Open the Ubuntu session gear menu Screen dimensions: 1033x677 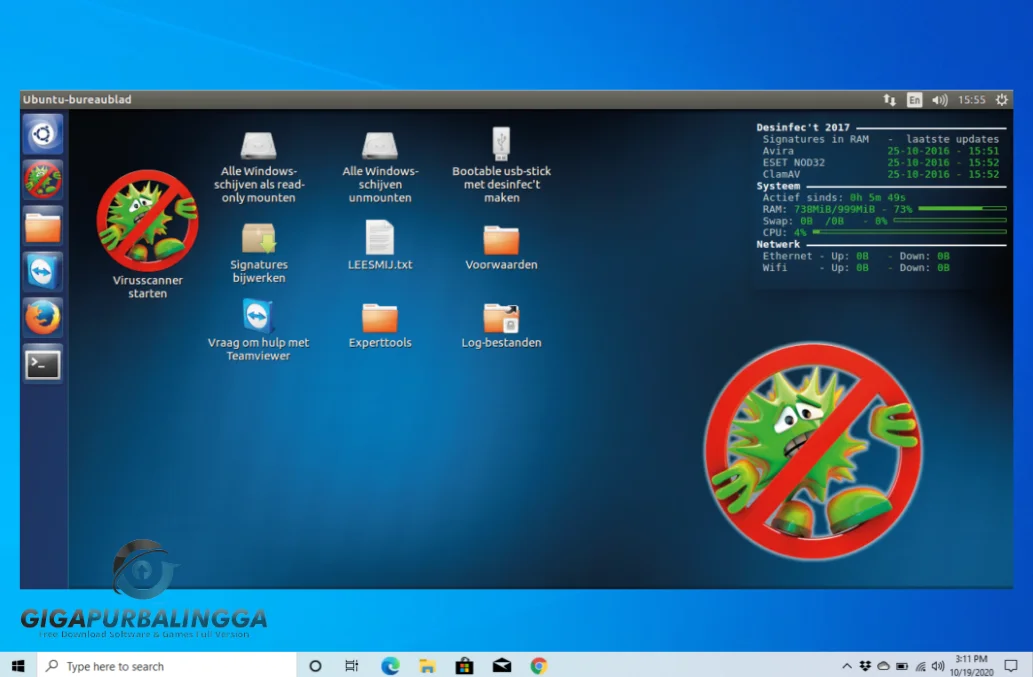point(1001,99)
